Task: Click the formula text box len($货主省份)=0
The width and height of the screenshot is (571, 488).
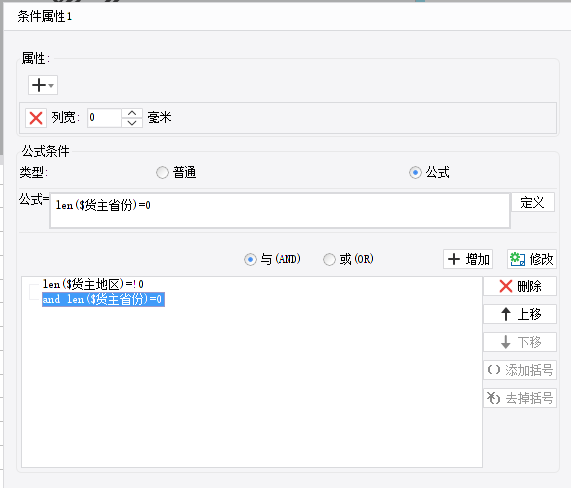Action: 280,210
